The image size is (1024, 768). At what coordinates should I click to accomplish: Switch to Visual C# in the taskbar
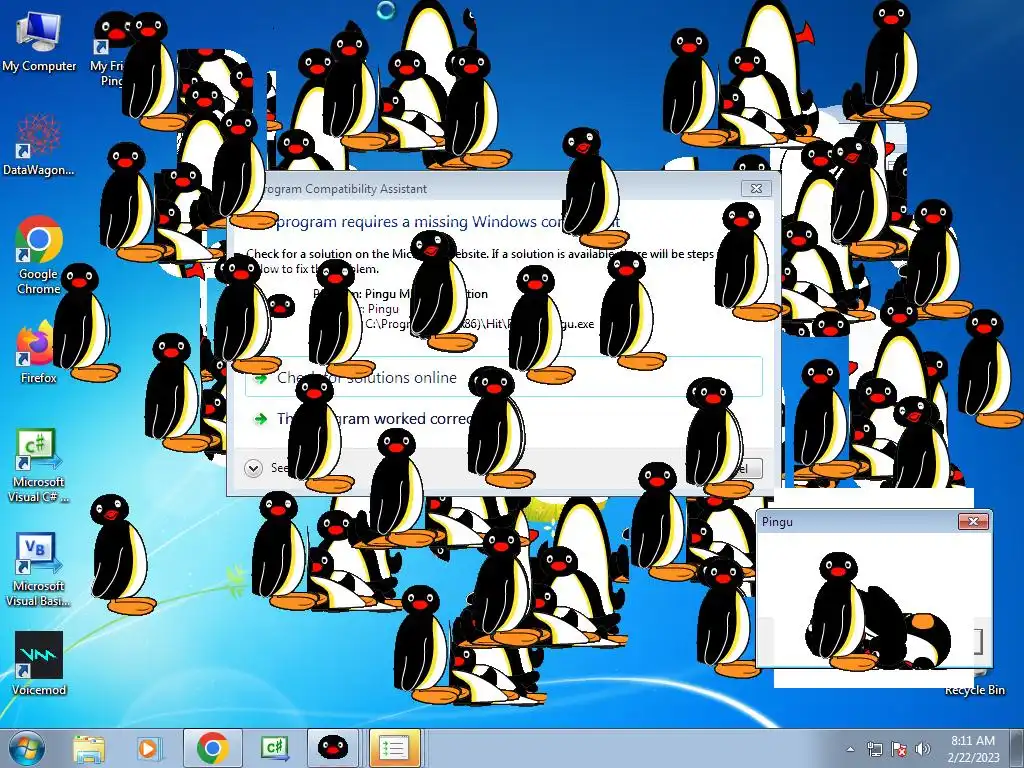point(274,748)
